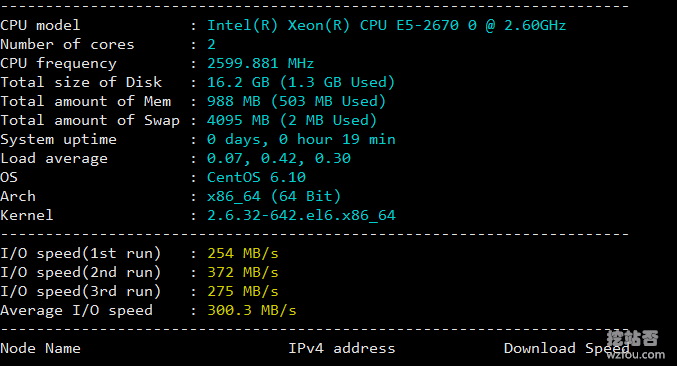
Task: Select the value 2599.881 MHz
Action: 260,63
